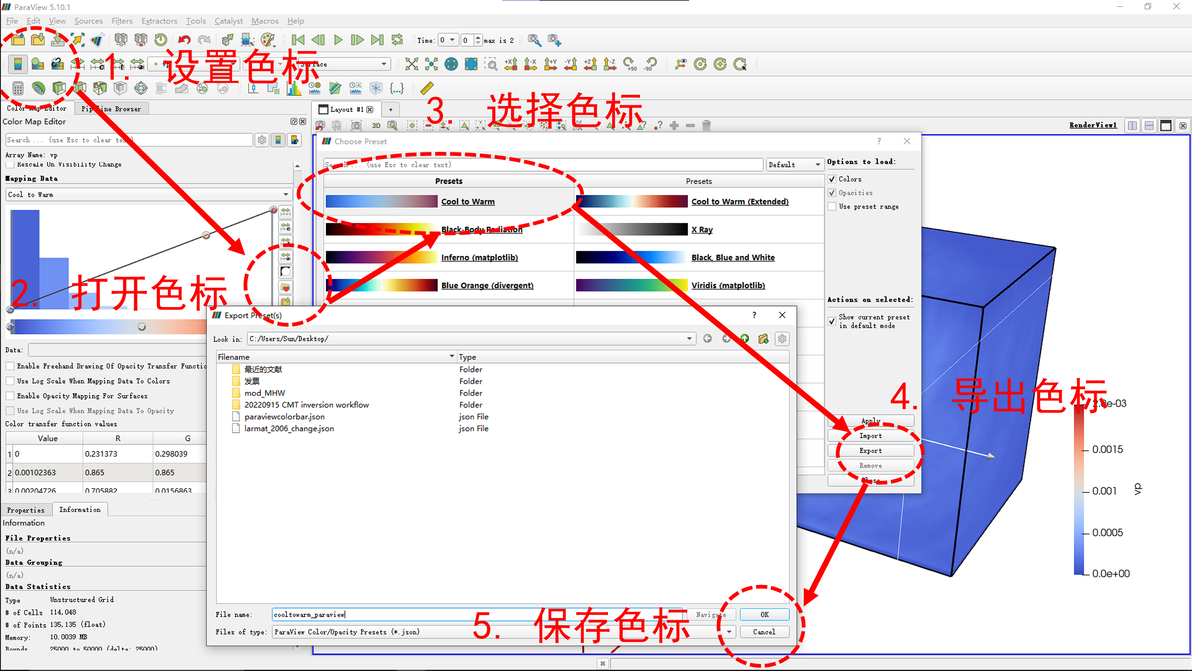1192x671 pixels.
Task: Check Use Log Scale When Mapping Data To Colors
Action: click(x=10, y=381)
